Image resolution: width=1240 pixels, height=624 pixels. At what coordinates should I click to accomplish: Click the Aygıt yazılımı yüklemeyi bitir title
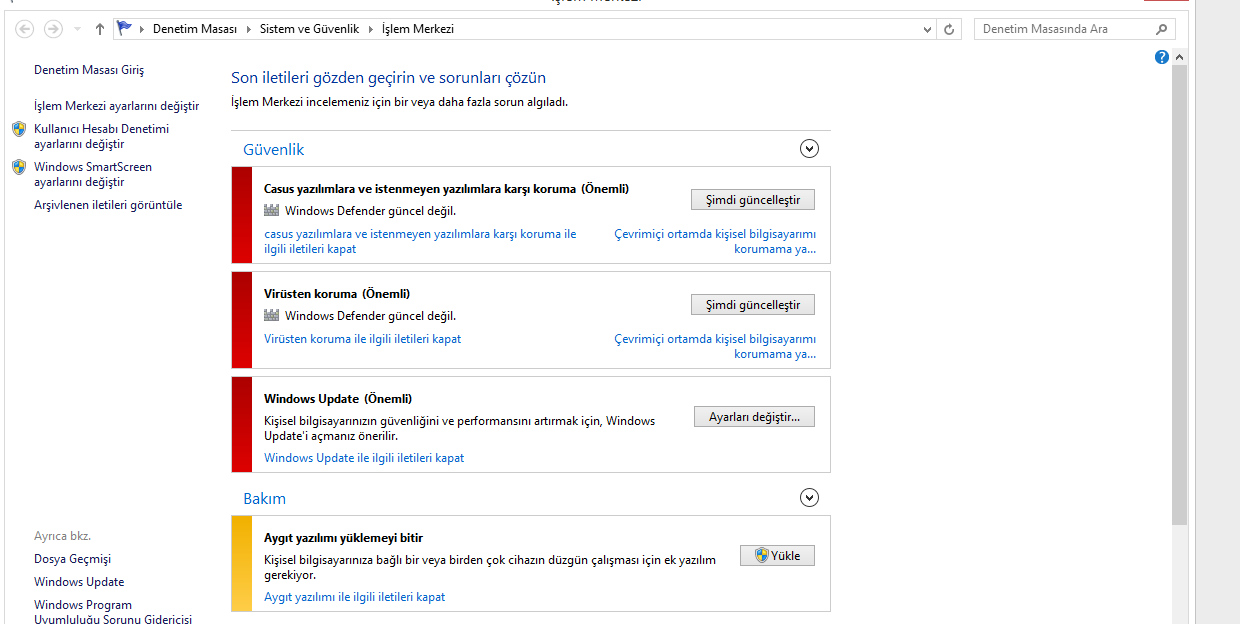tap(344, 538)
